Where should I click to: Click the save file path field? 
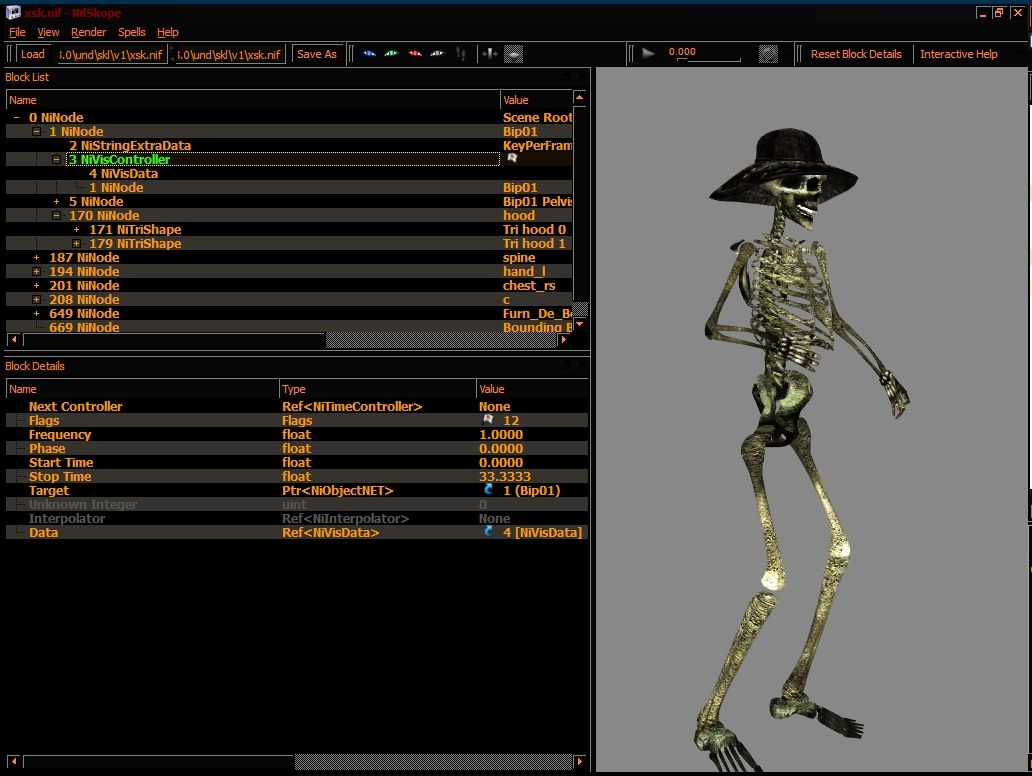(x=230, y=55)
